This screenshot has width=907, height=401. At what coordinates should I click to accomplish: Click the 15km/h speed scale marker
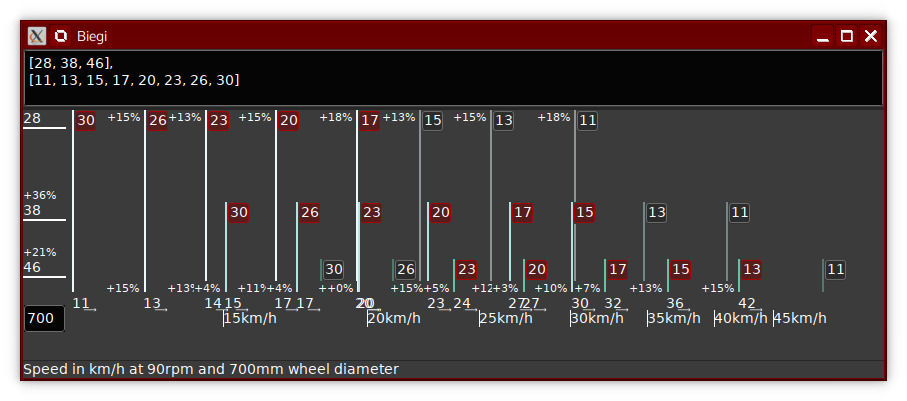[x=250, y=318]
